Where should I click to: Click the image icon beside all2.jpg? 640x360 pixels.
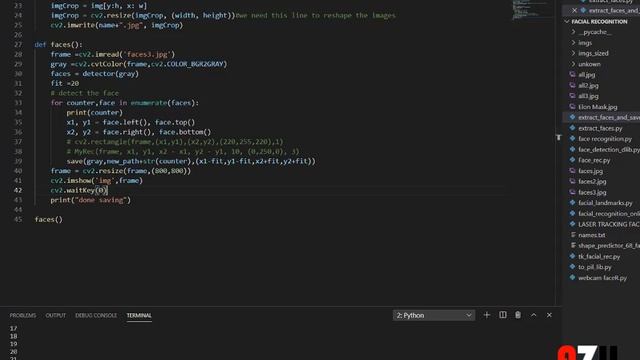point(572,85)
